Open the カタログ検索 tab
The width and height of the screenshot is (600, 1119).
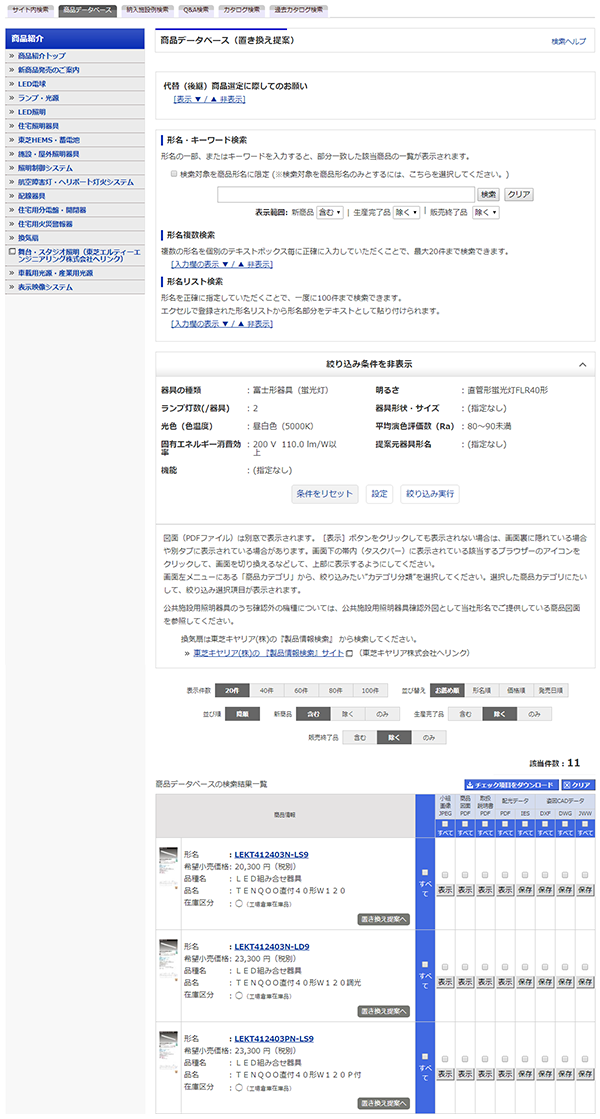tap(241, 10)
